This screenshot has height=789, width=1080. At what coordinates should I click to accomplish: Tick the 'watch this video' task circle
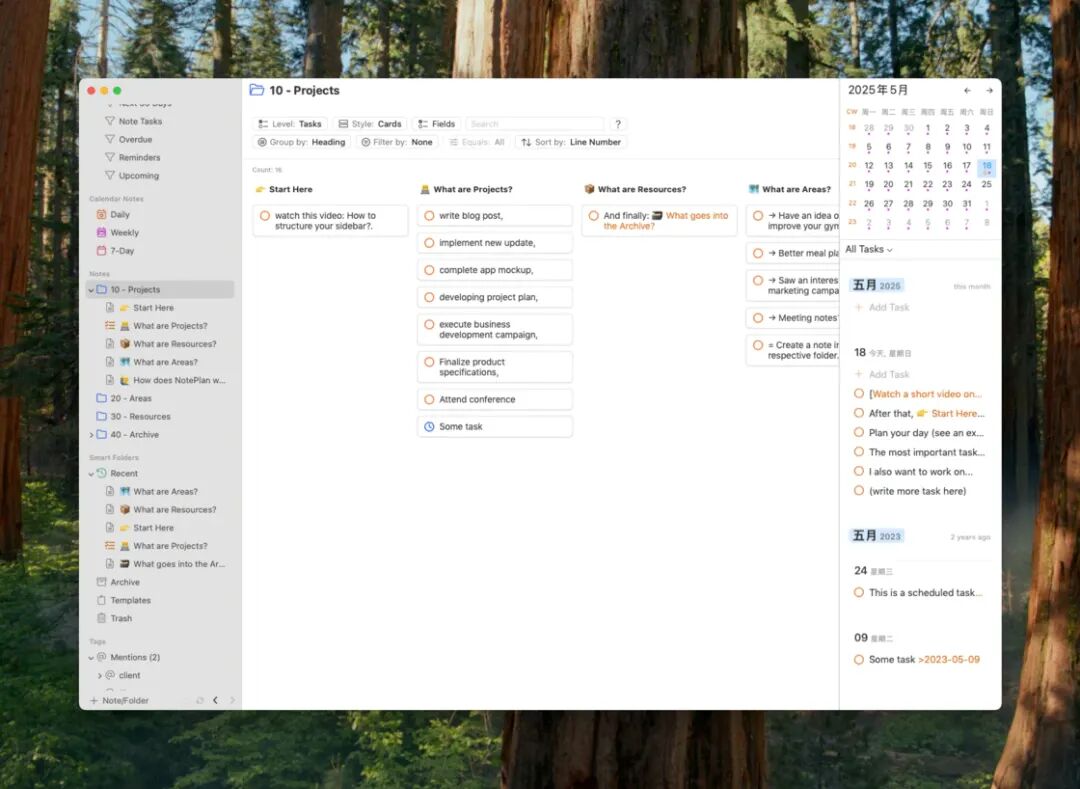[x=264, y=215]
